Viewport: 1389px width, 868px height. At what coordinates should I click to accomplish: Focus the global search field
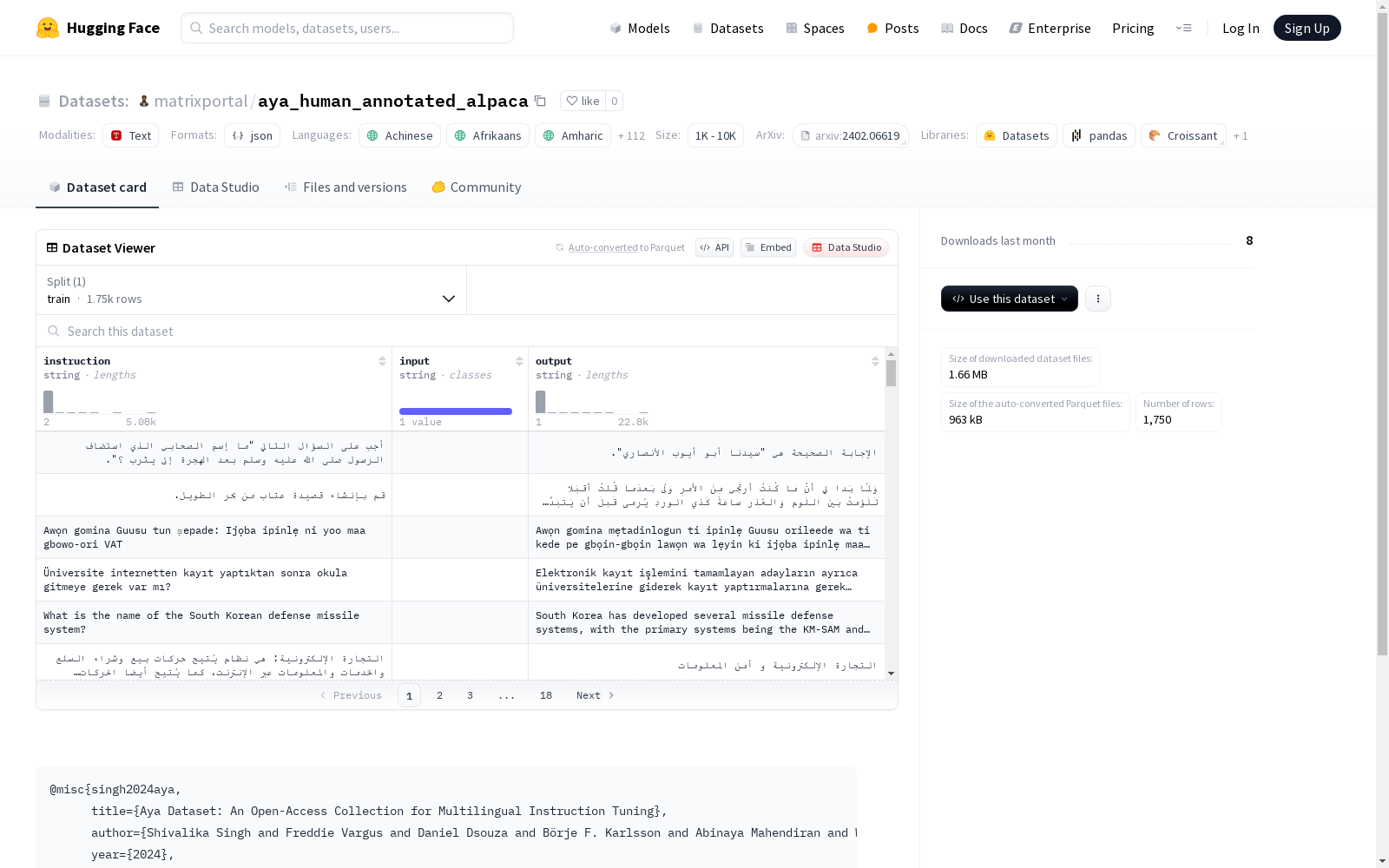(347, 28)
